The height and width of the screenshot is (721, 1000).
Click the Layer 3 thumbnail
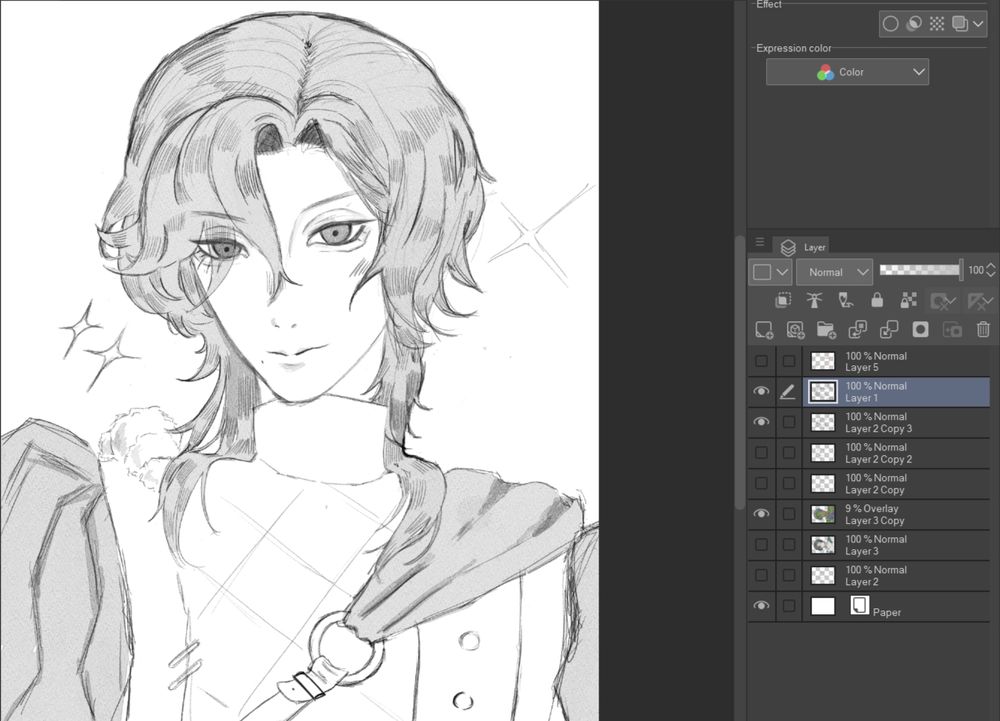click(x=823, y=544)
